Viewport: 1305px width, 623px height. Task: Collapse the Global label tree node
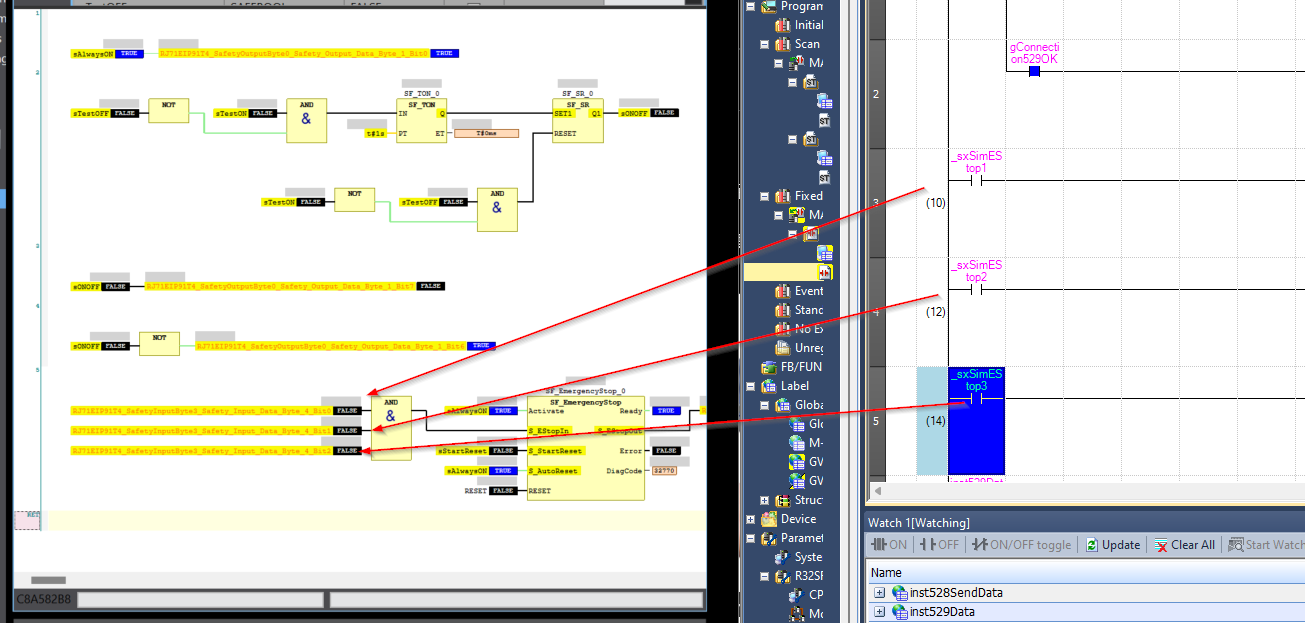coord(765,405)
